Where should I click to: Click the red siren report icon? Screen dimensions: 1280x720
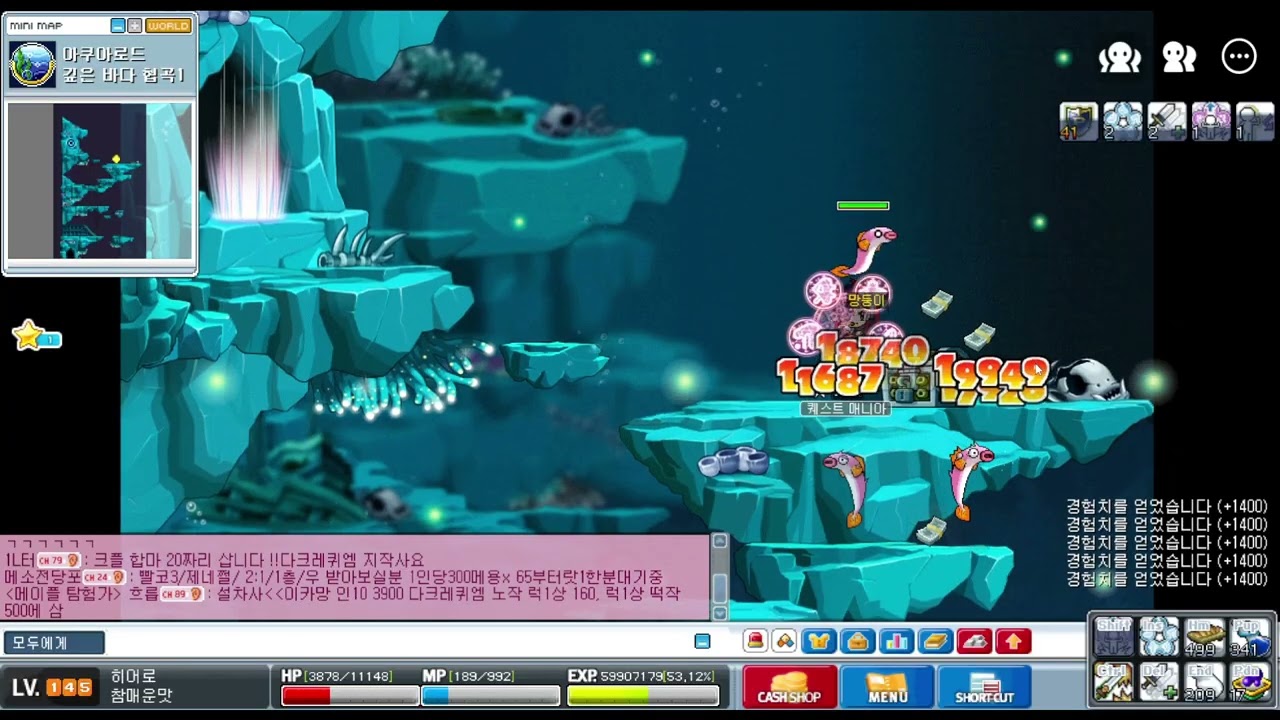coord(755,641)
